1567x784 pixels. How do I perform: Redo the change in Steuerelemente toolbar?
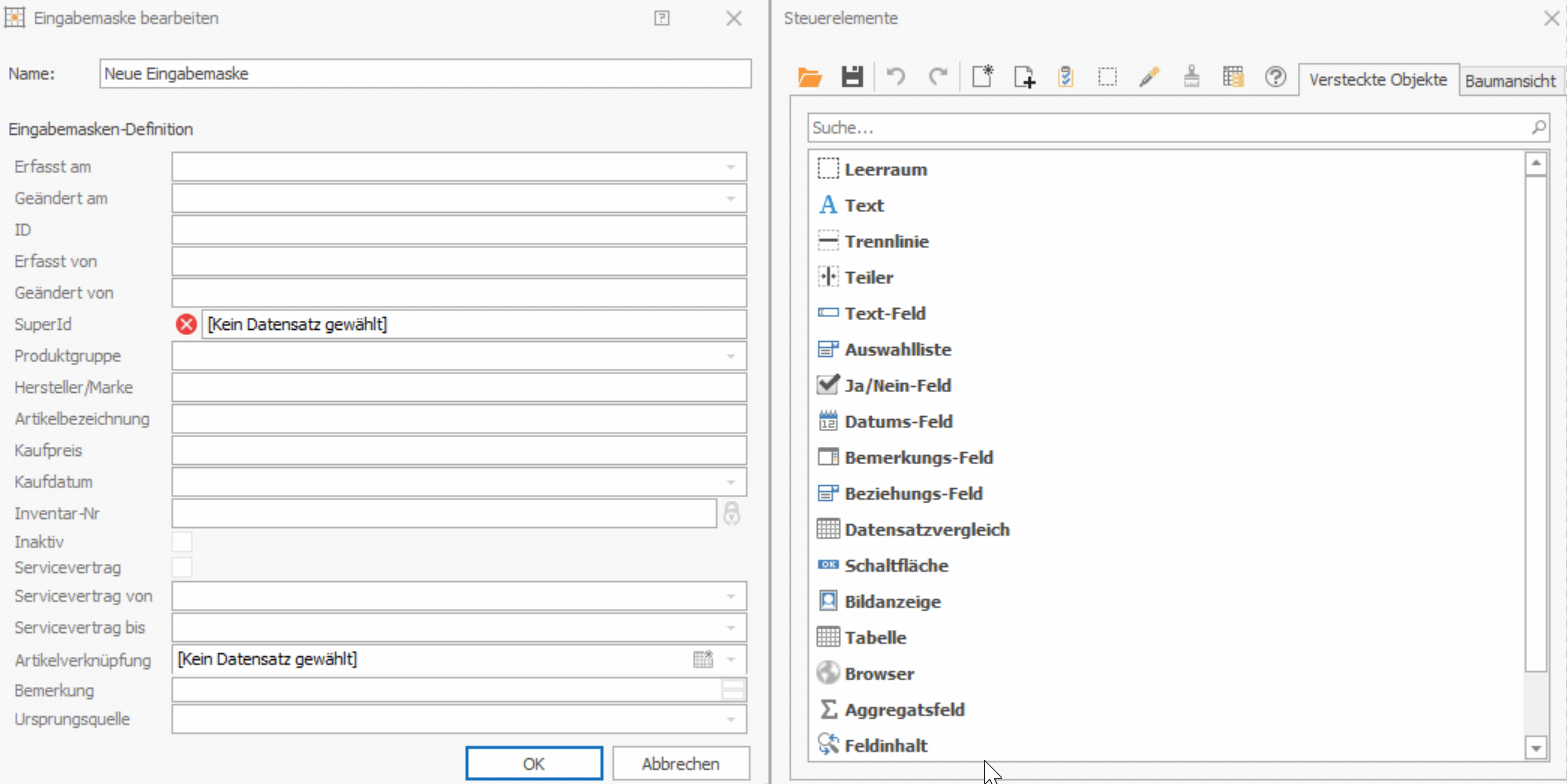938,77
